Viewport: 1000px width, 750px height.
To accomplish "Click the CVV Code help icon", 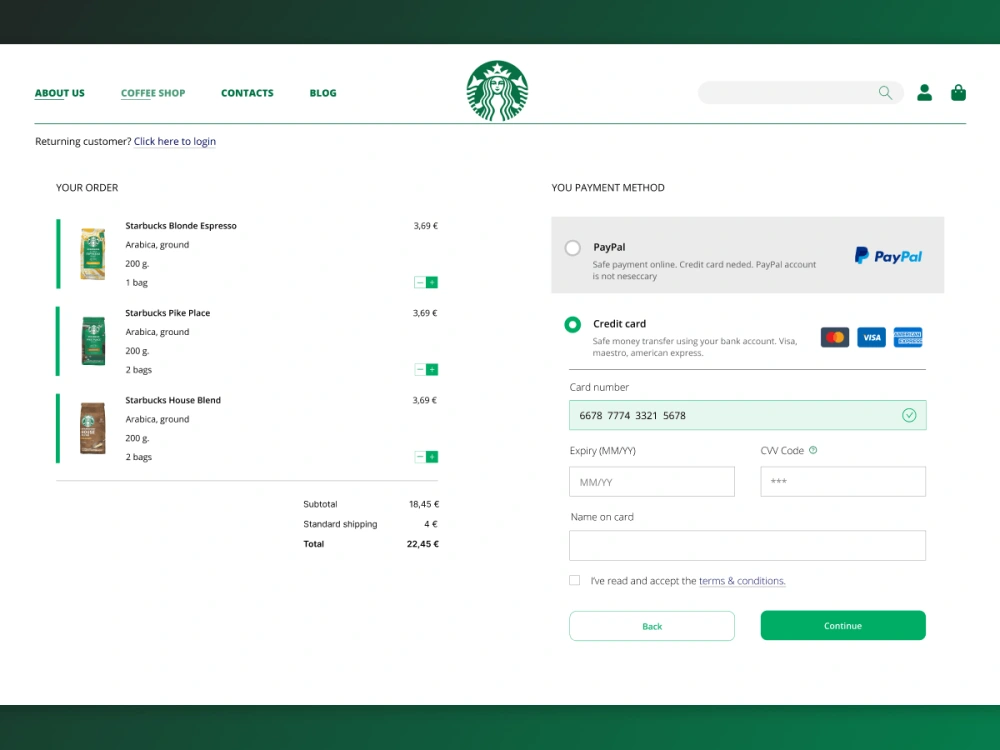I will tap(813, 450).
